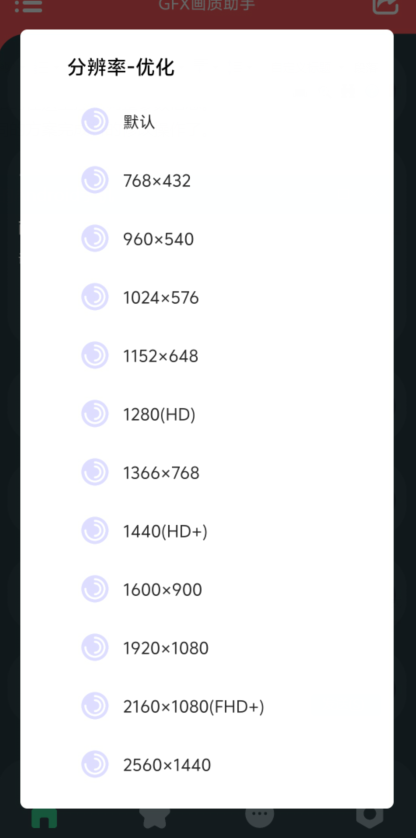The image size is (416, 838).
Task: Choose the 768×432 radio option
Action: 95,180
